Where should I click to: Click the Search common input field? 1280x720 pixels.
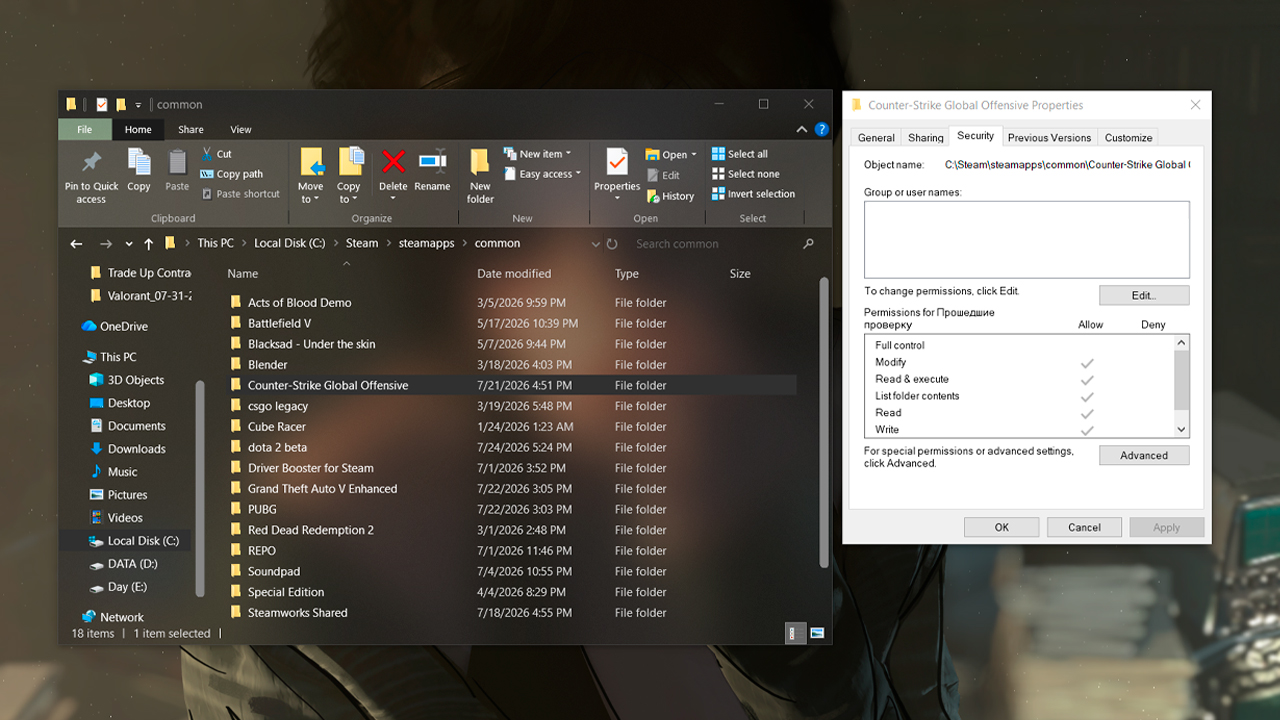(715, 243)
